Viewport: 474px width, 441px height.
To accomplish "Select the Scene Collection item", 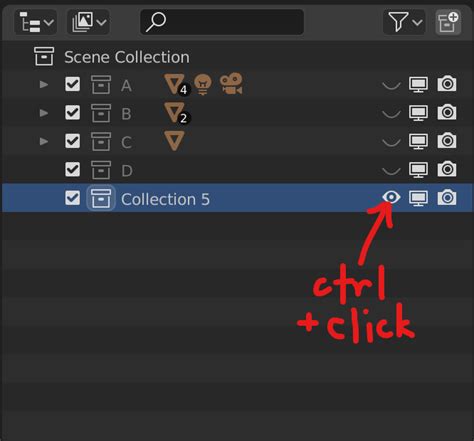I will pos(127,57).
